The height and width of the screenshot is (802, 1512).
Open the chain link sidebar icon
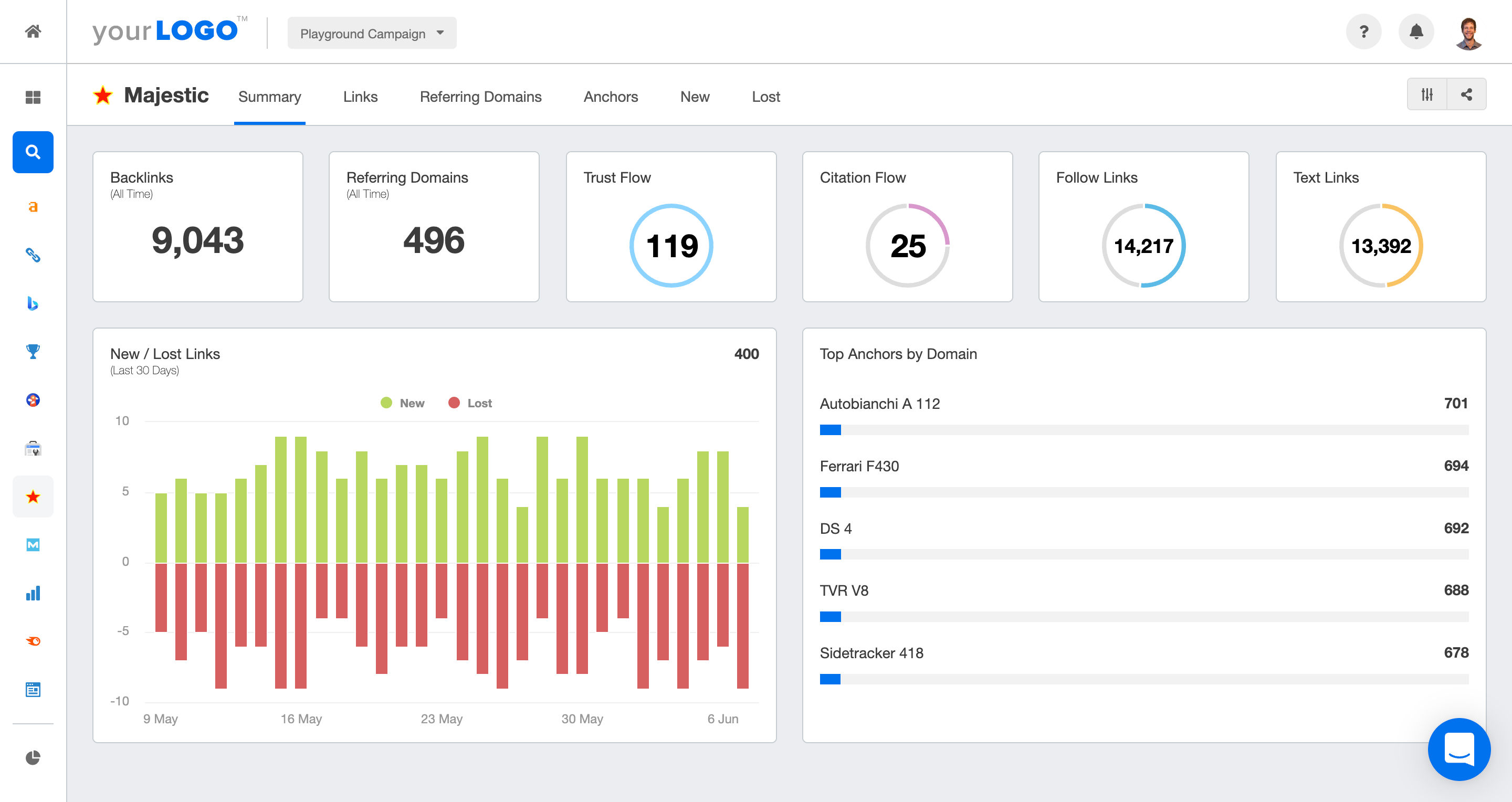pyautogui.click(x=33, y=255)
